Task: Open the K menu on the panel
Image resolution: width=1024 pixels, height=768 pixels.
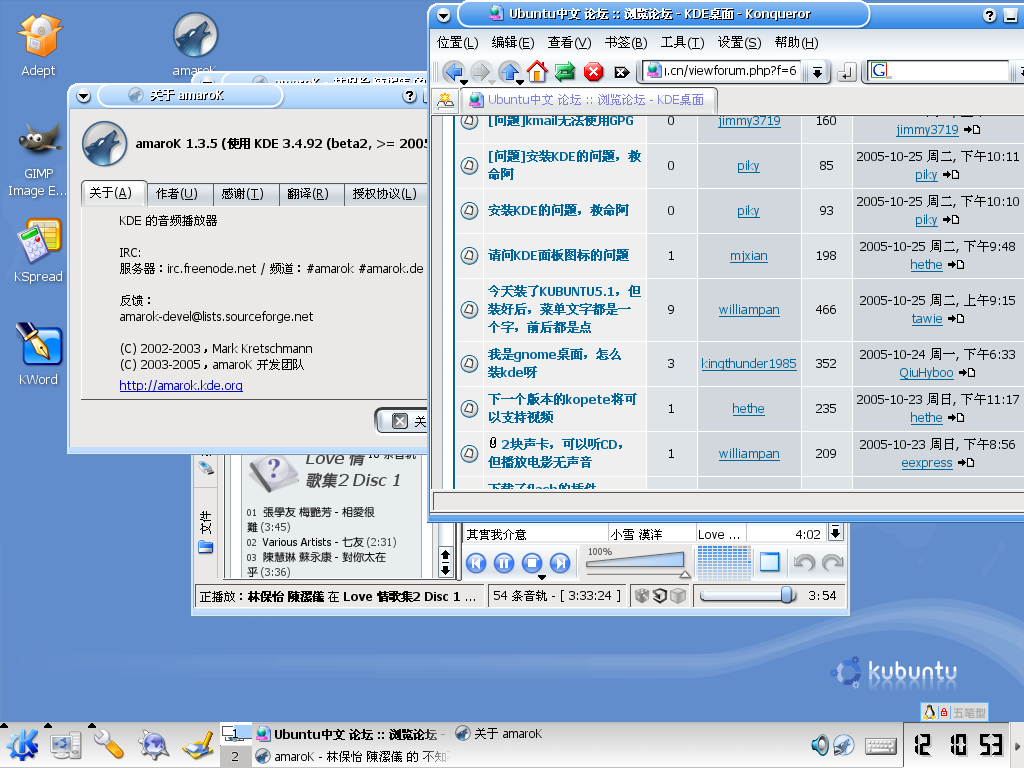Action: coord(22,745)
